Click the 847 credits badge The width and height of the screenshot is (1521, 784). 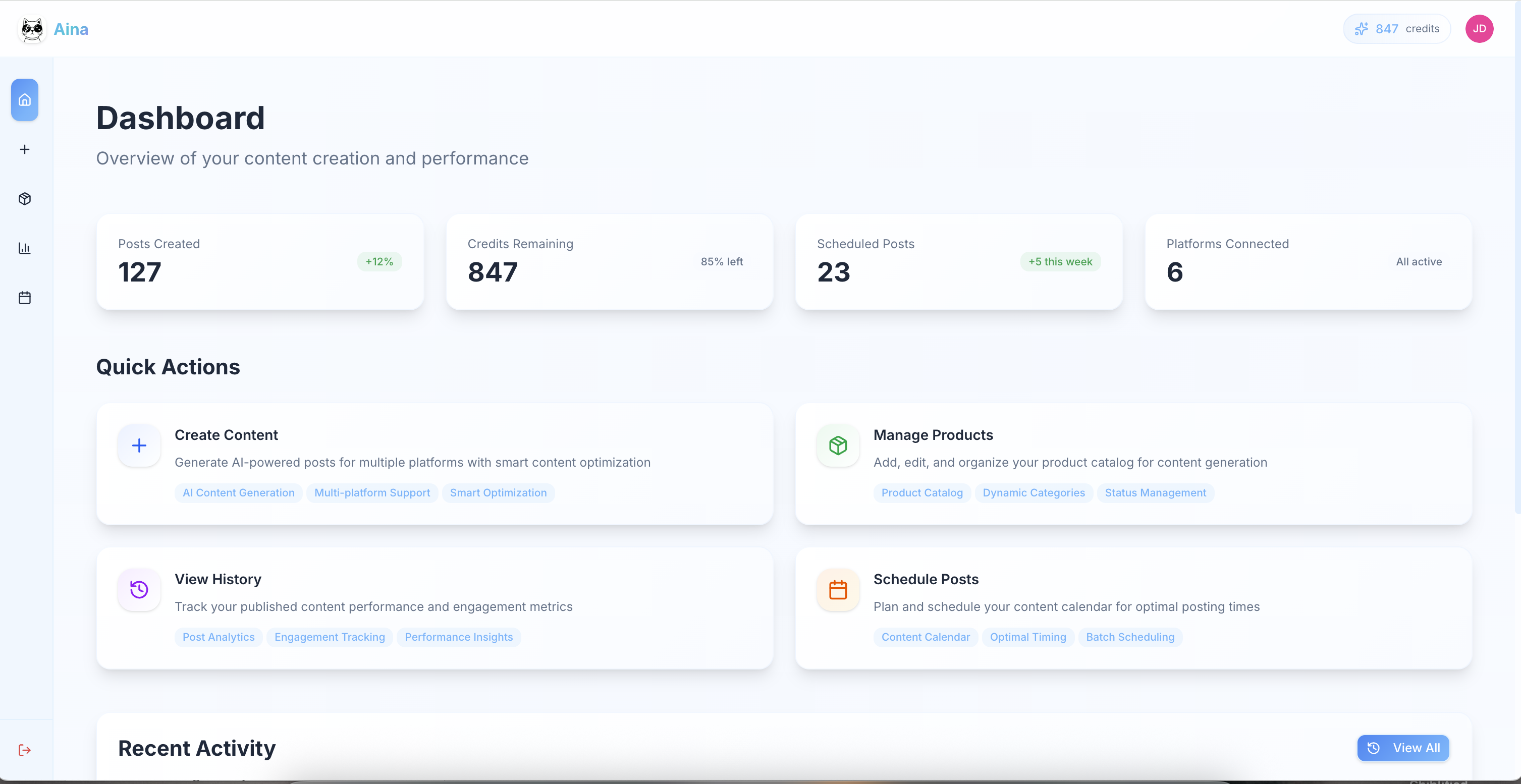(x=1396, y=29)
